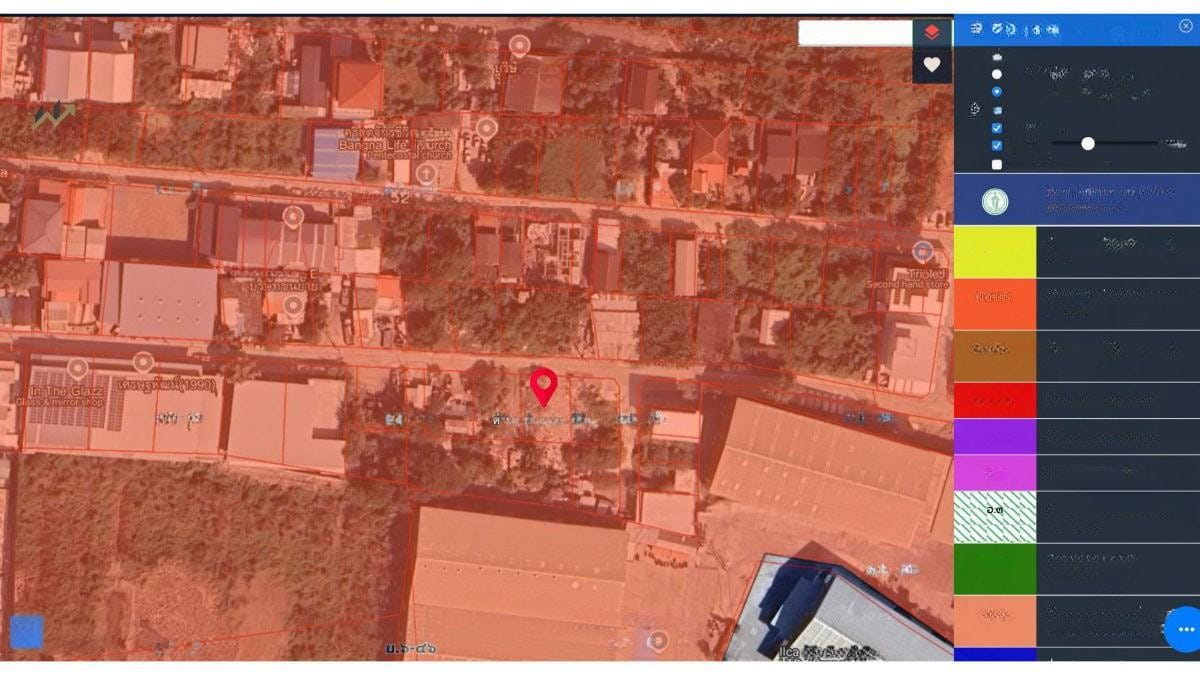Viewport: 1200px width, 675px height.
Task: Click the green arrow logo on map
Action: click(53, 115)
